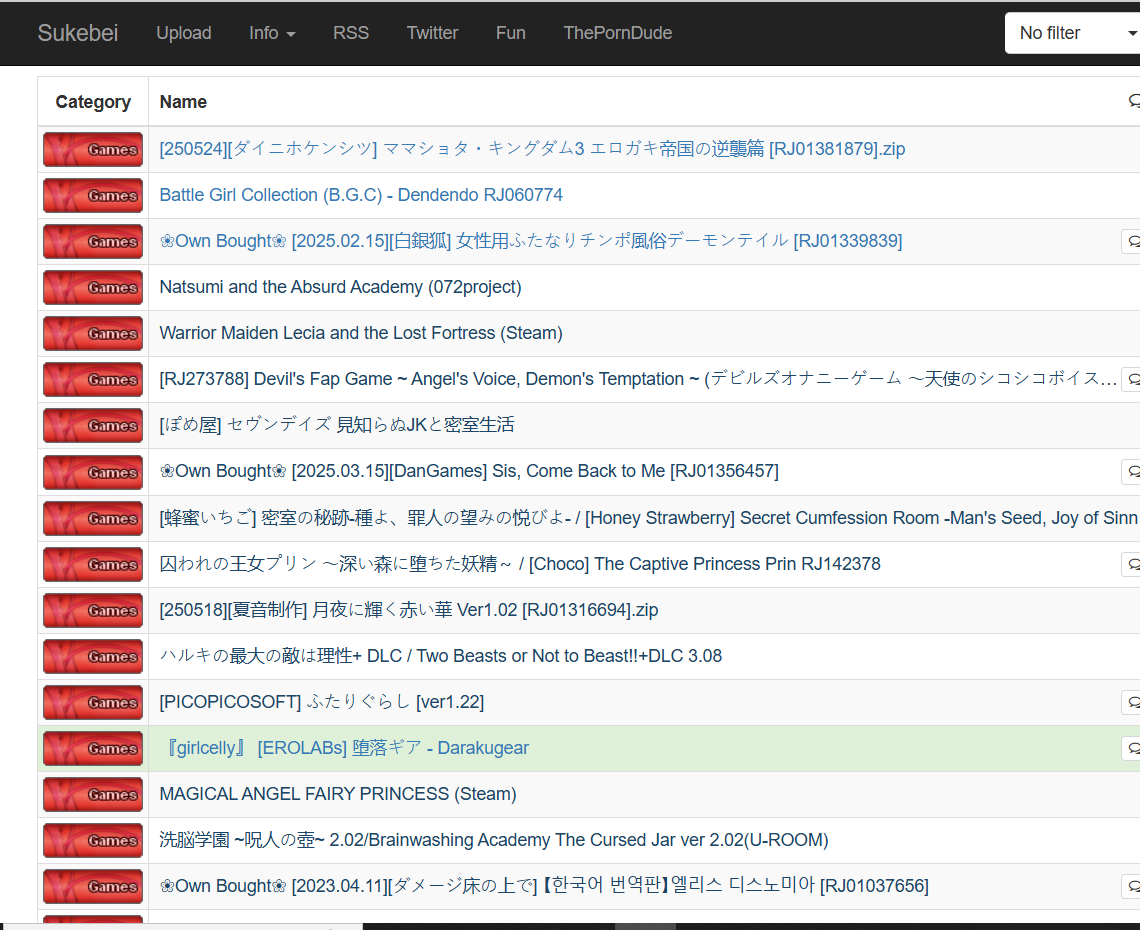Open the Fun navbar link

click(510, 33)
